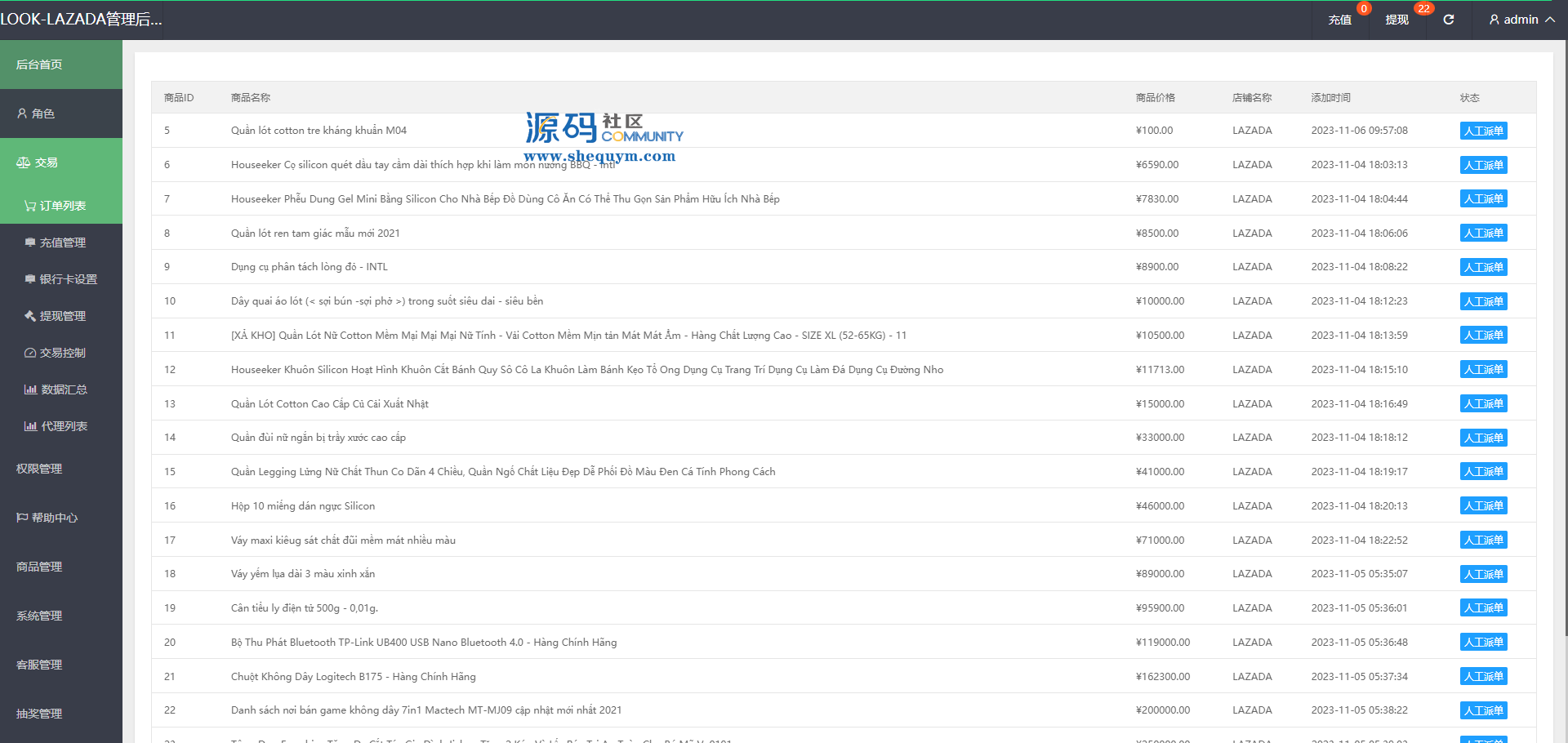Click 人工派单 for product ID 5

click(x=1483, y=131)
